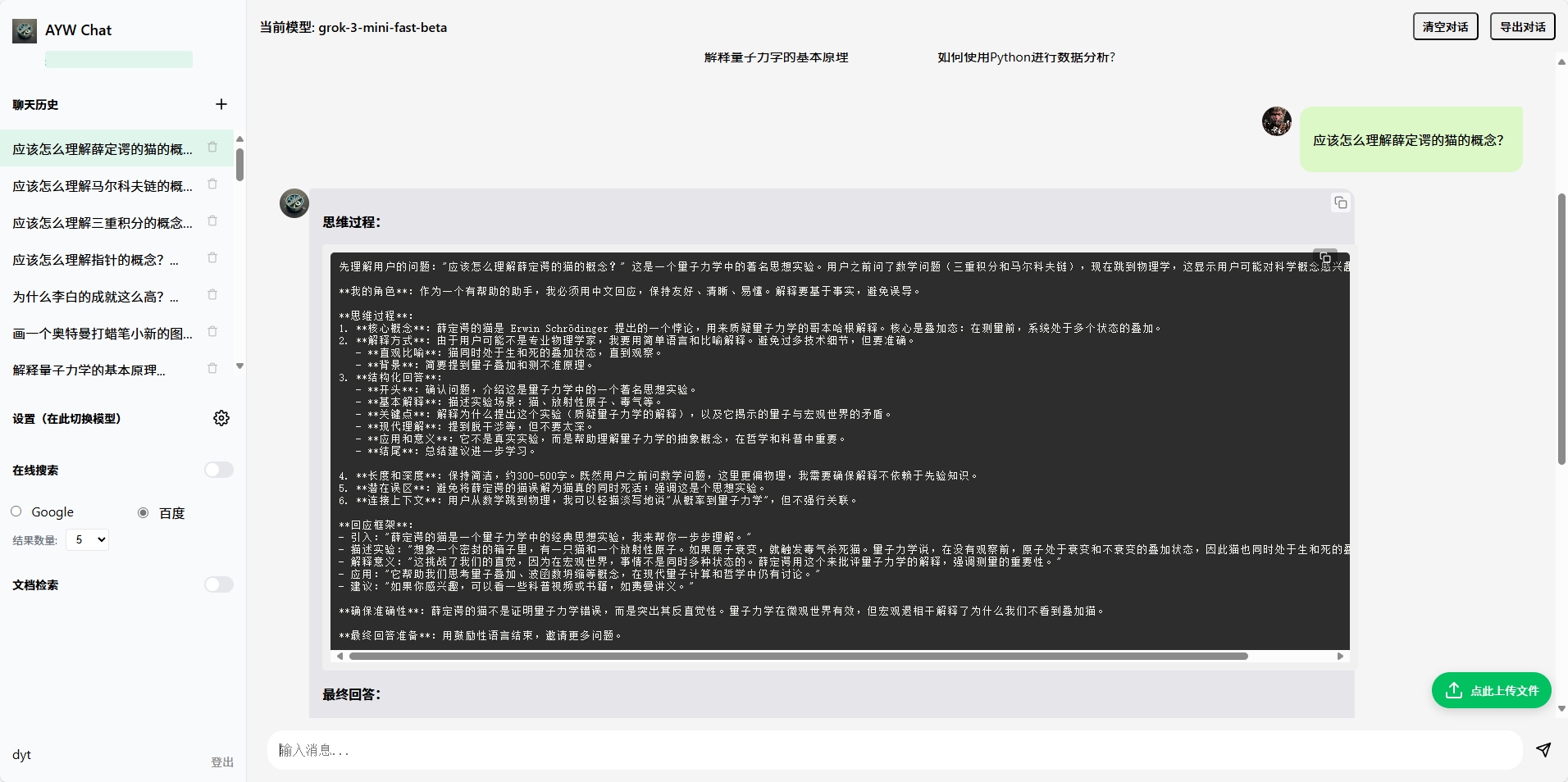
Task: Copy the assistant's whole reply message
Action: pyautogui.click(x=1340, y=202)
